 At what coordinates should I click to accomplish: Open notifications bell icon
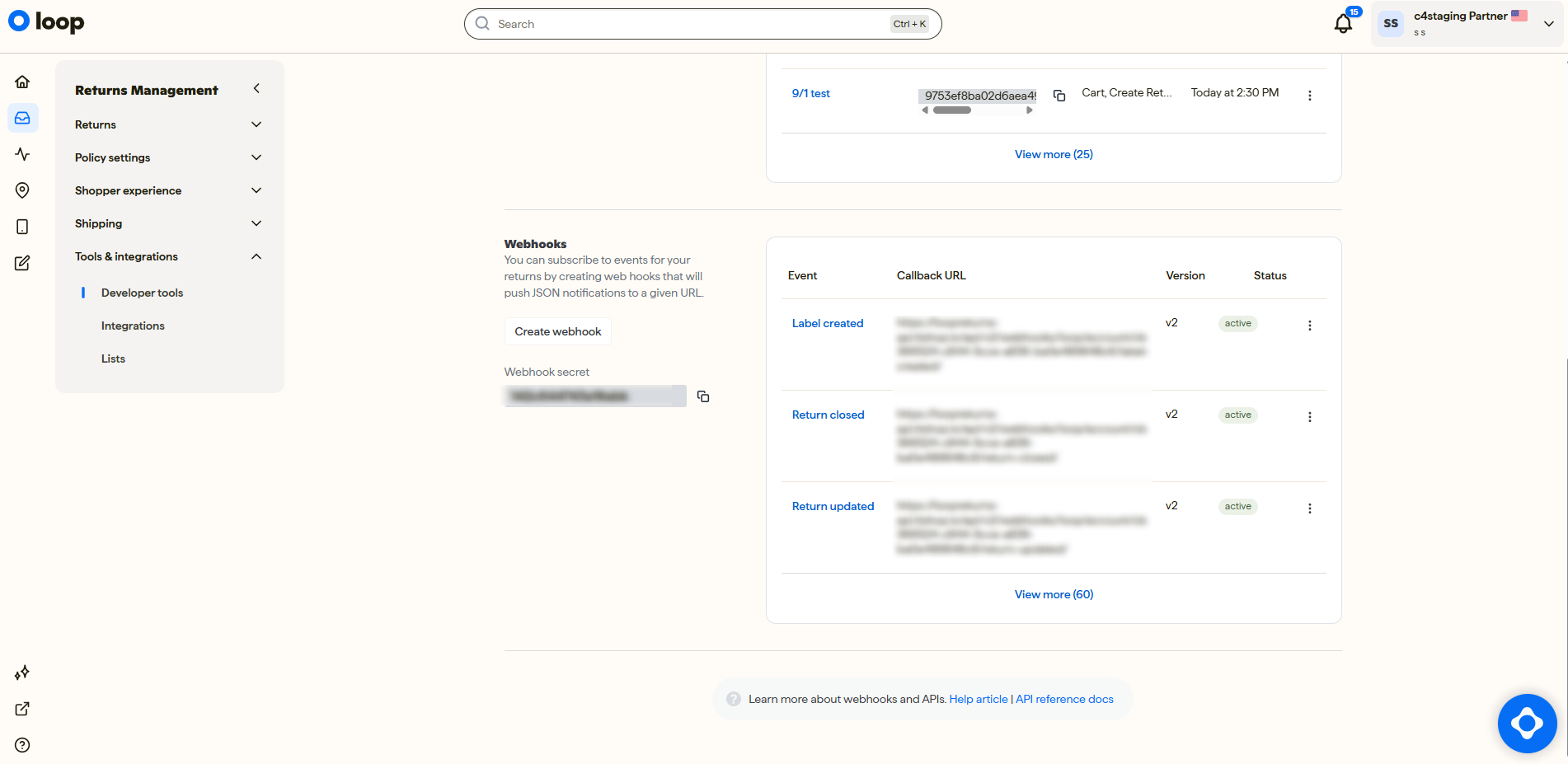(x=1343, y=24)
